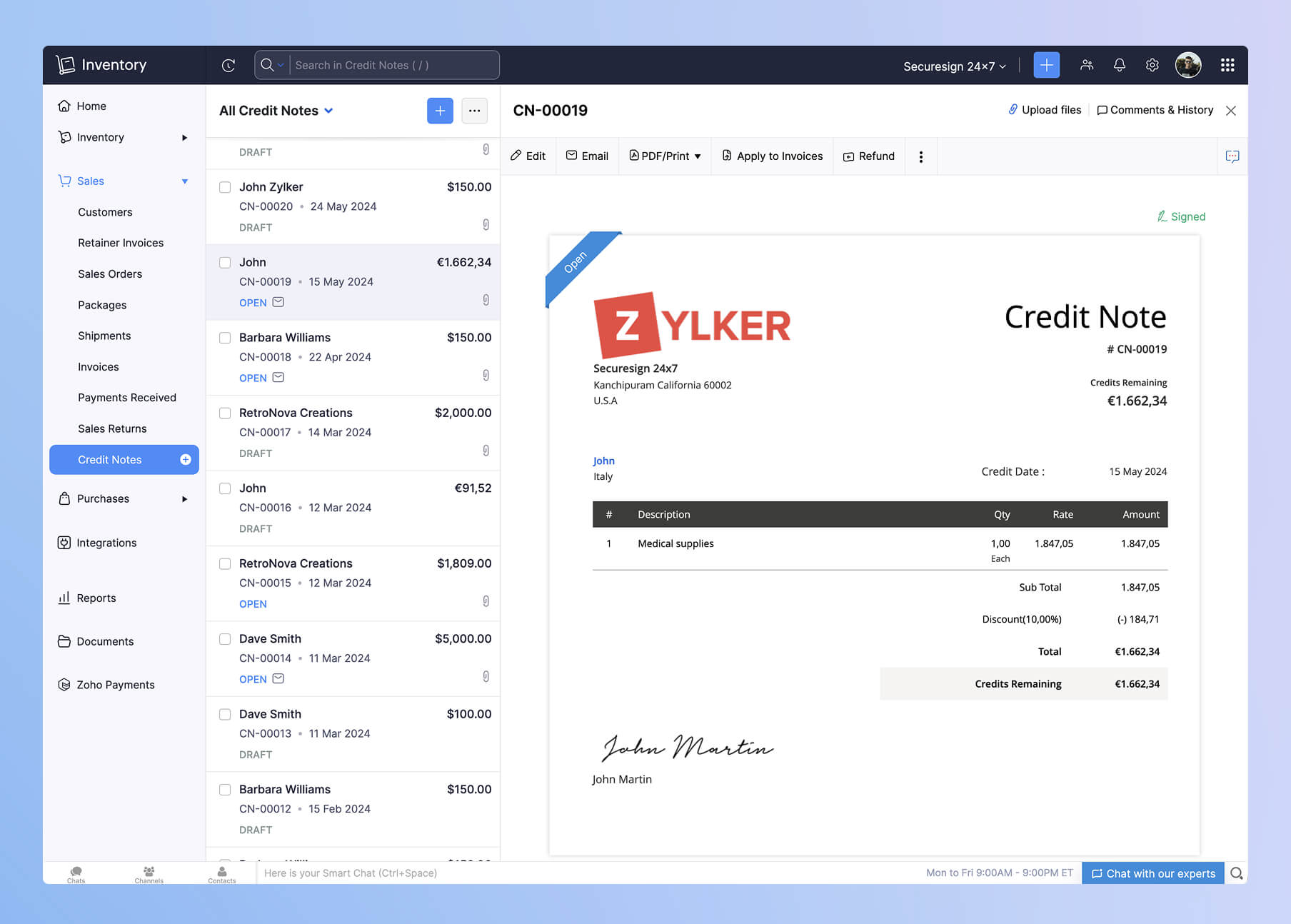Click attachment paperclip on CN-00017

[486, 451]
